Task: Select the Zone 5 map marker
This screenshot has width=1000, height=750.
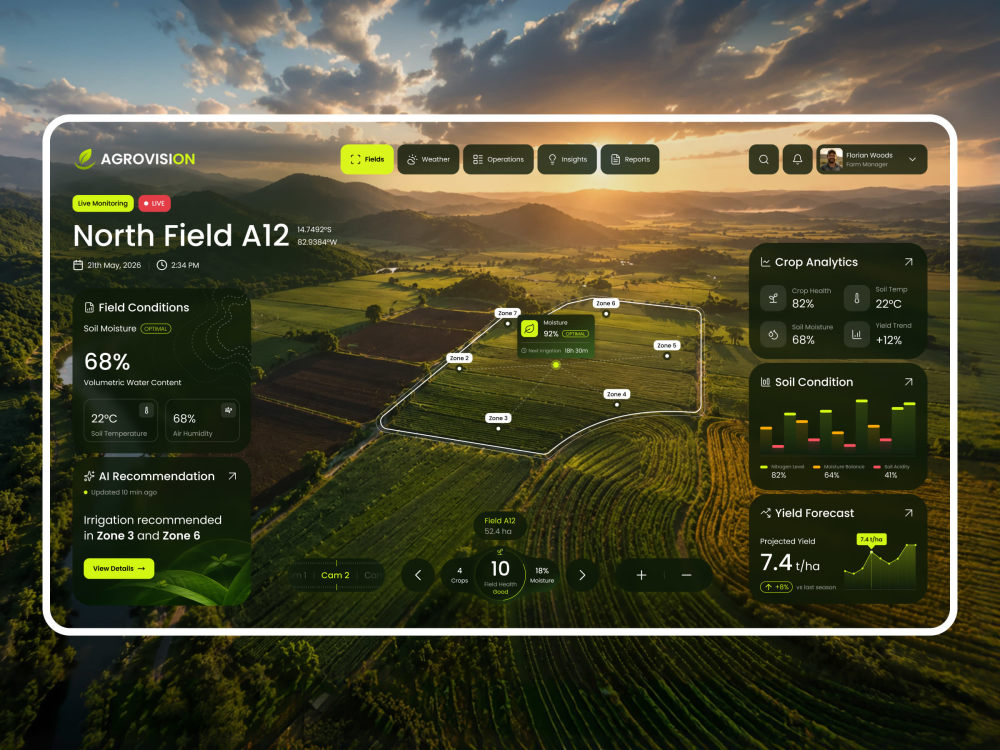Action: tap(667, 346)
